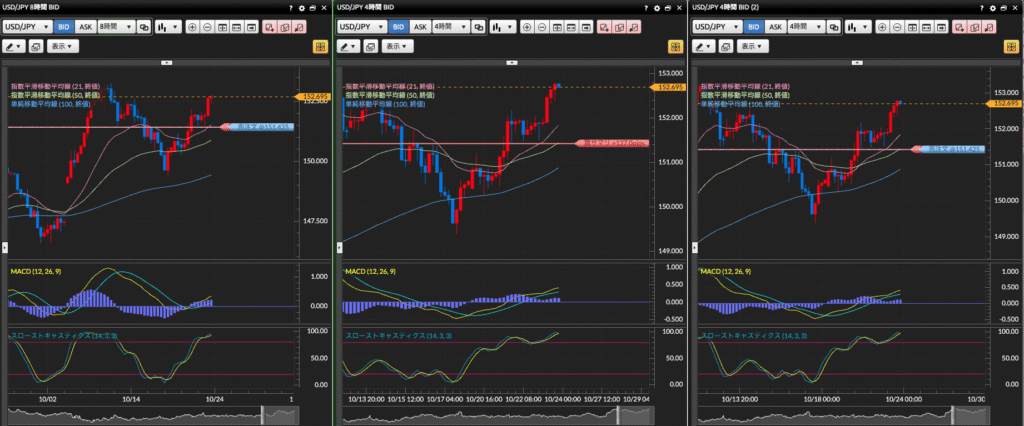
Task: Select BID on the middle 4時間 chart
Action: point(397,27)
